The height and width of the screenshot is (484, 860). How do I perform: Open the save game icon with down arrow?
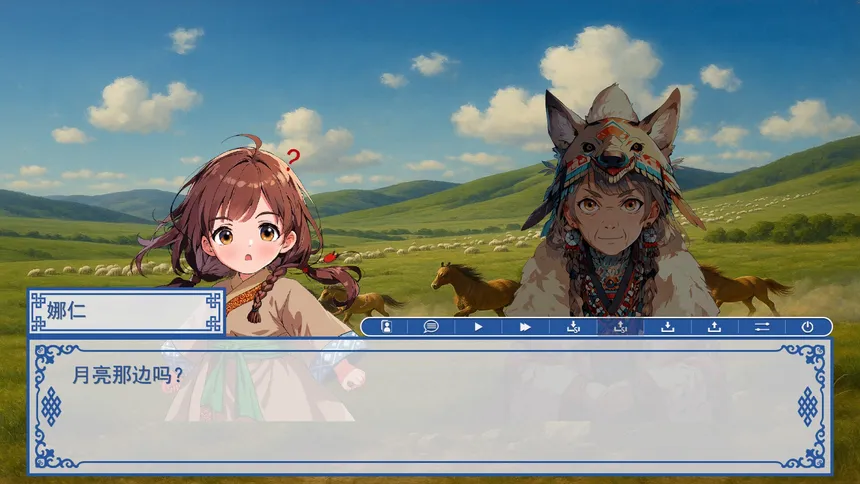tap(667, 327)
